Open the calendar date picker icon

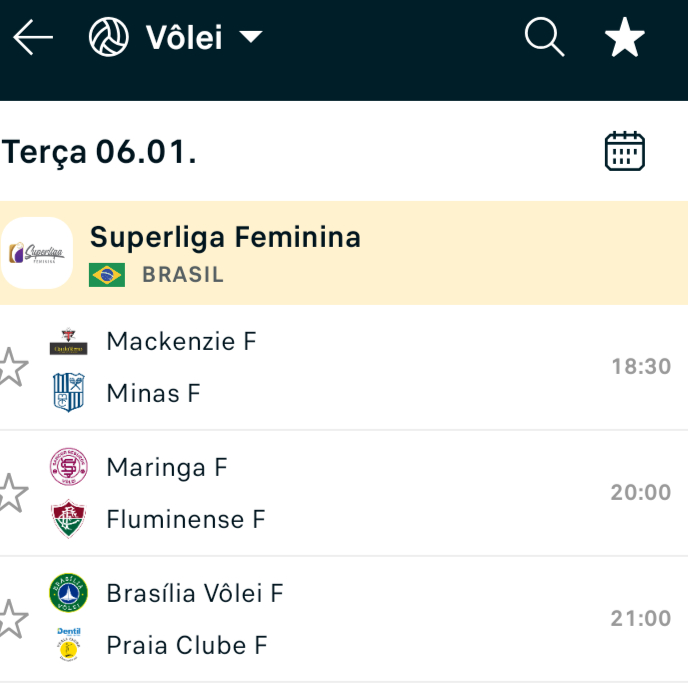coord(625,152)
